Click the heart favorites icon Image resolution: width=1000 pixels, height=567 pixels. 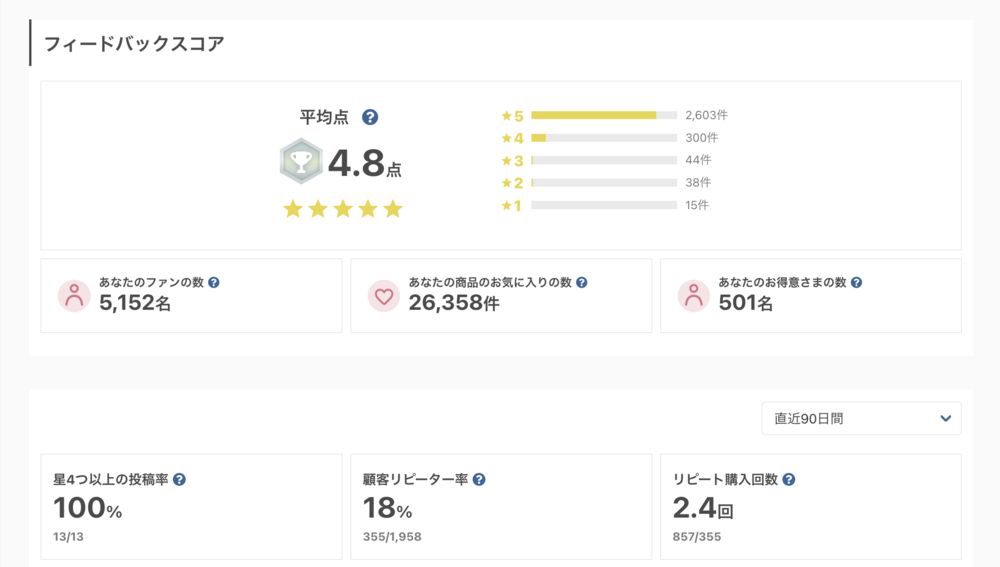pyautogui.click(x=384, y=296)
